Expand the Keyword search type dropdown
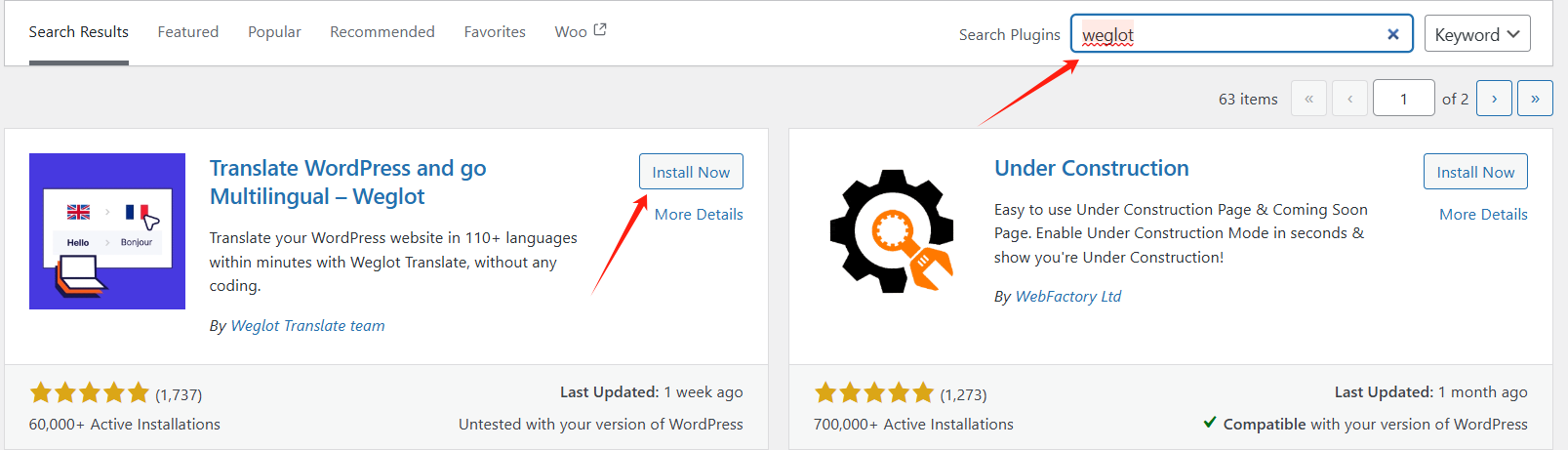The image size is (1568, 450). click(x=1476, y=34)
